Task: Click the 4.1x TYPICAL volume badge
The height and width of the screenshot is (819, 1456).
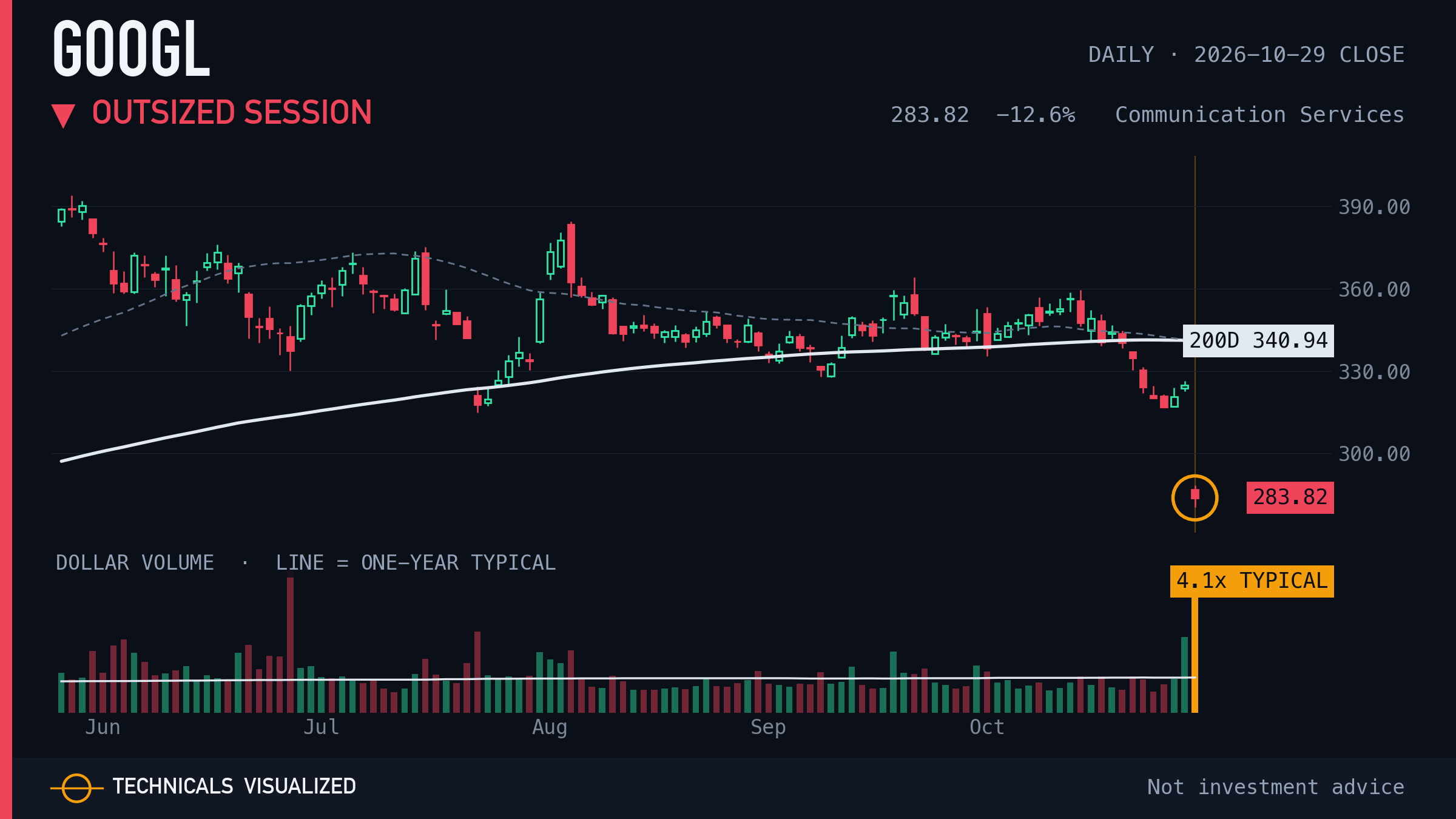Action: [x=1252, y=581]
